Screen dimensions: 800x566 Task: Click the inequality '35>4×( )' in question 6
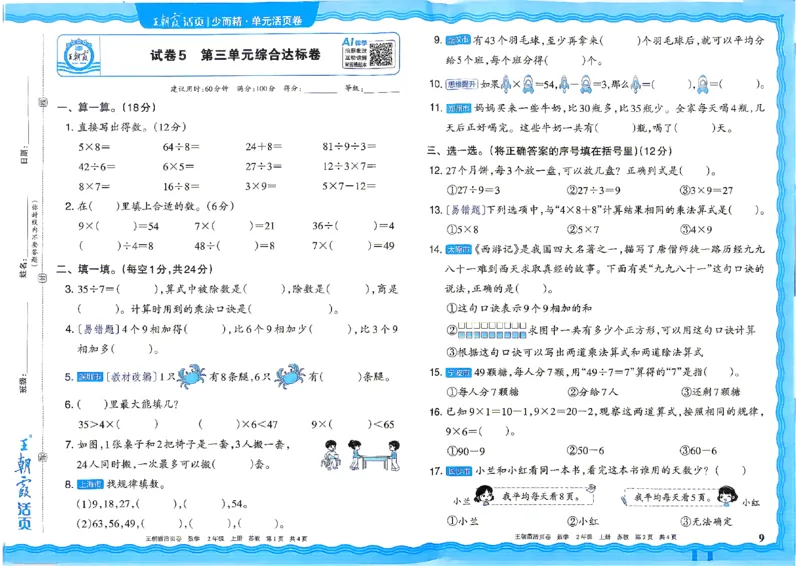118,425
